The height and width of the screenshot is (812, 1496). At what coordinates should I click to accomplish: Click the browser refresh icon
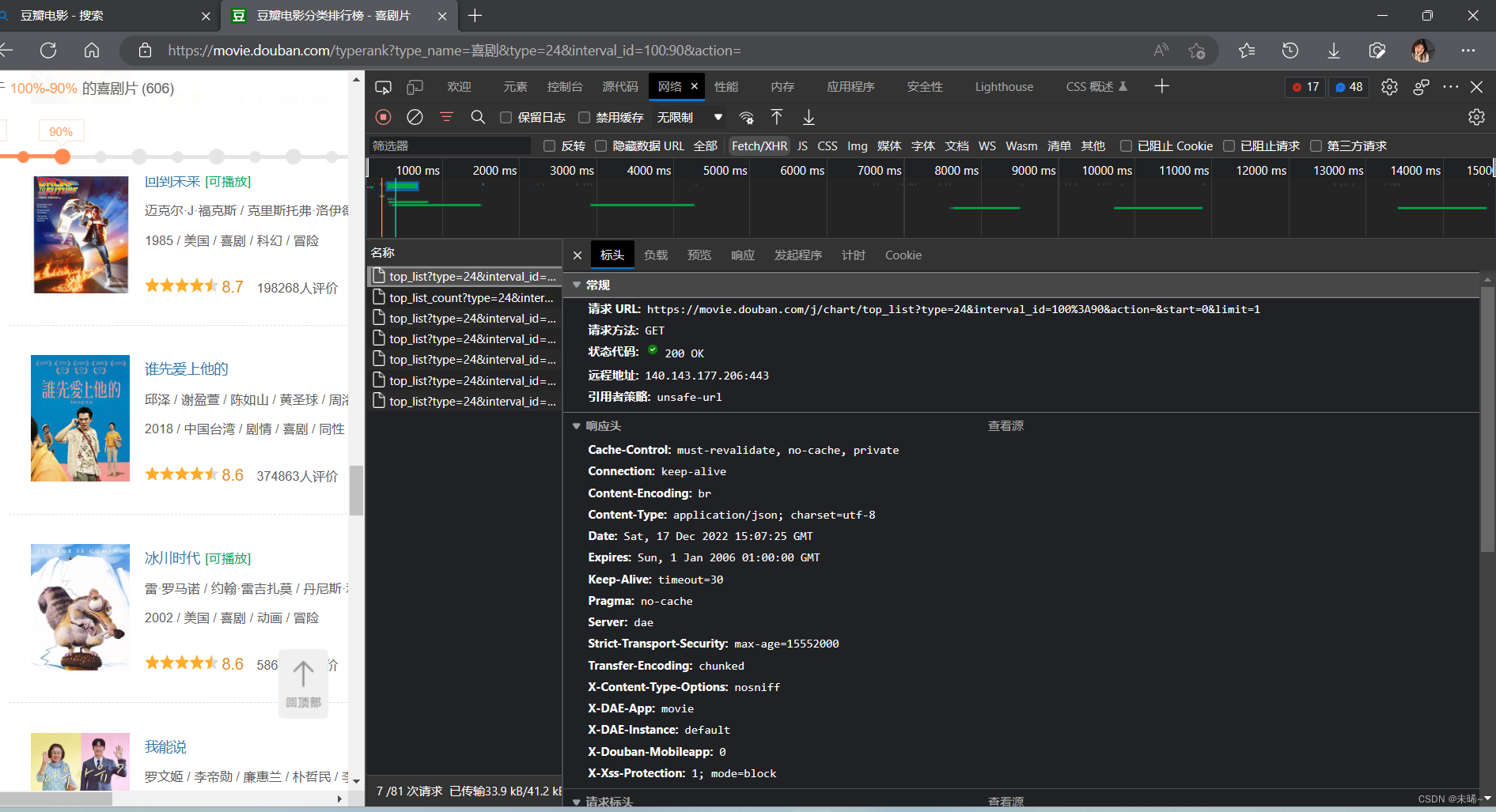tap(48, 51)
